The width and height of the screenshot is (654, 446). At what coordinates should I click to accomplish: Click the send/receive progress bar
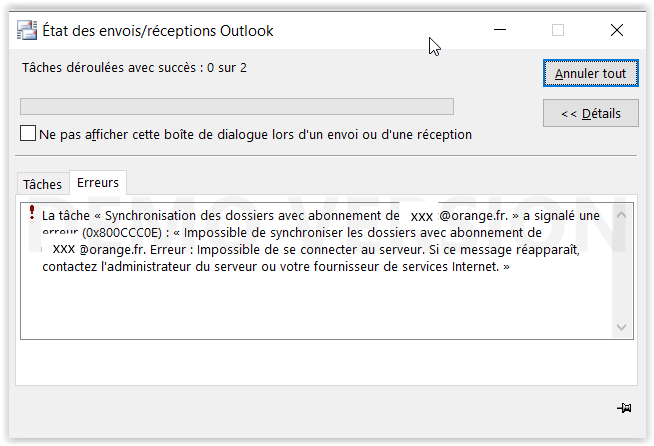coord(237,106)
